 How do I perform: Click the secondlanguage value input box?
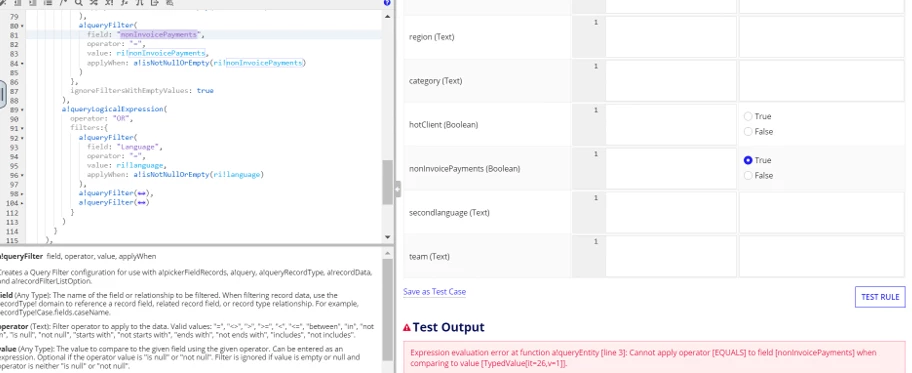[822, 212]
